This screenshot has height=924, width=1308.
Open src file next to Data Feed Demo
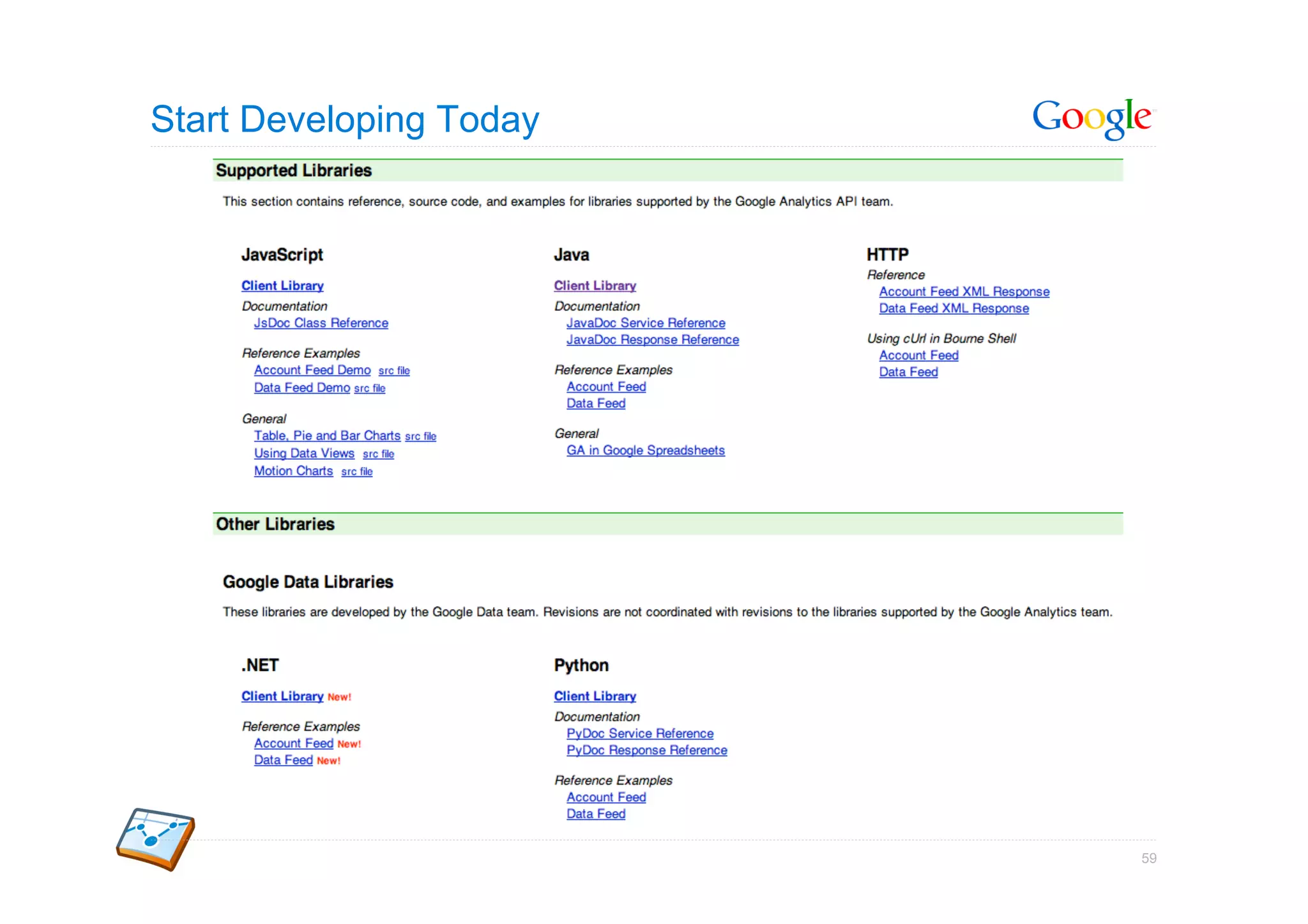tap(370, 388)
